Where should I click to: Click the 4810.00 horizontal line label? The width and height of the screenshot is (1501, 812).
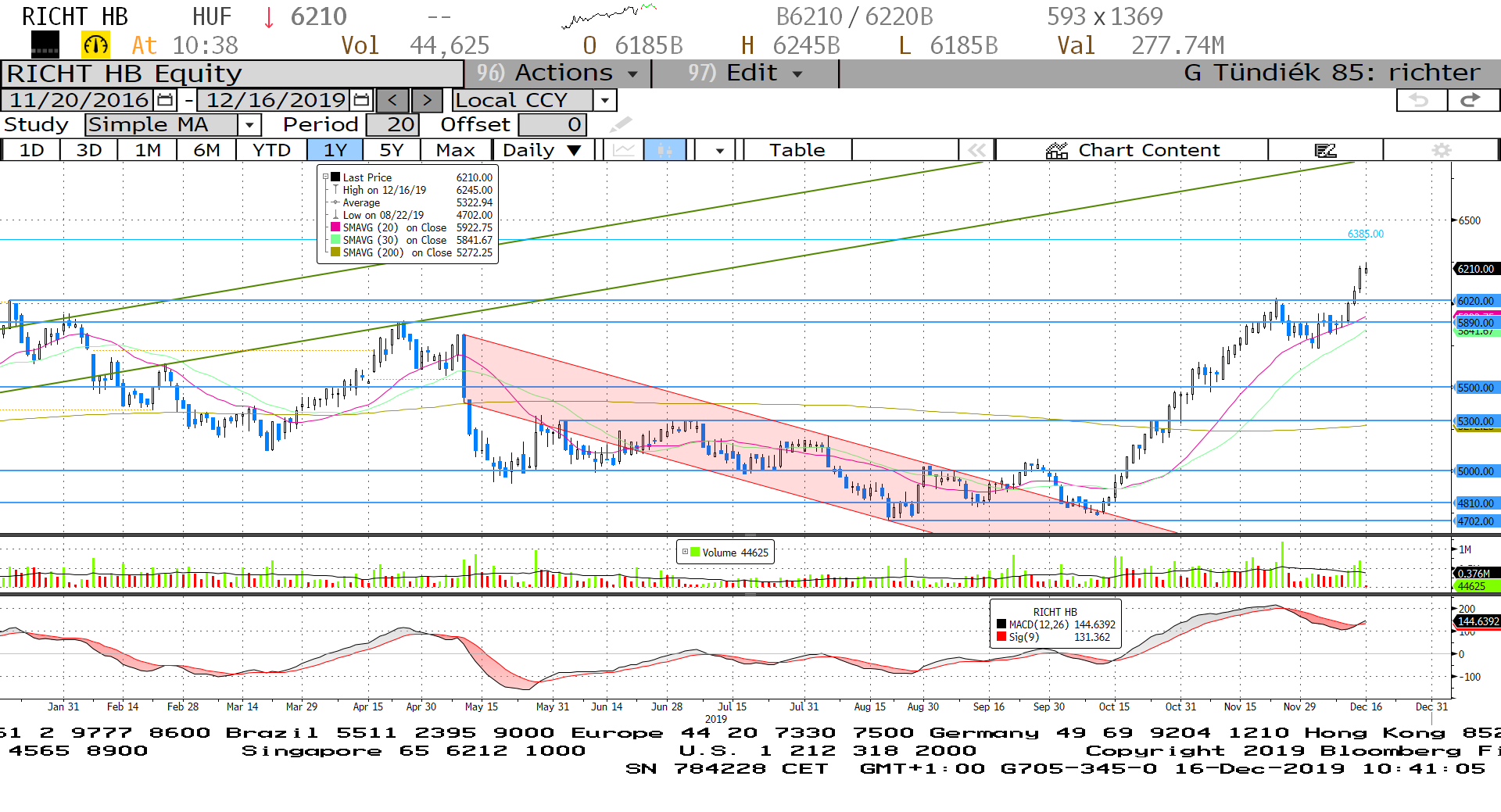1475,503
